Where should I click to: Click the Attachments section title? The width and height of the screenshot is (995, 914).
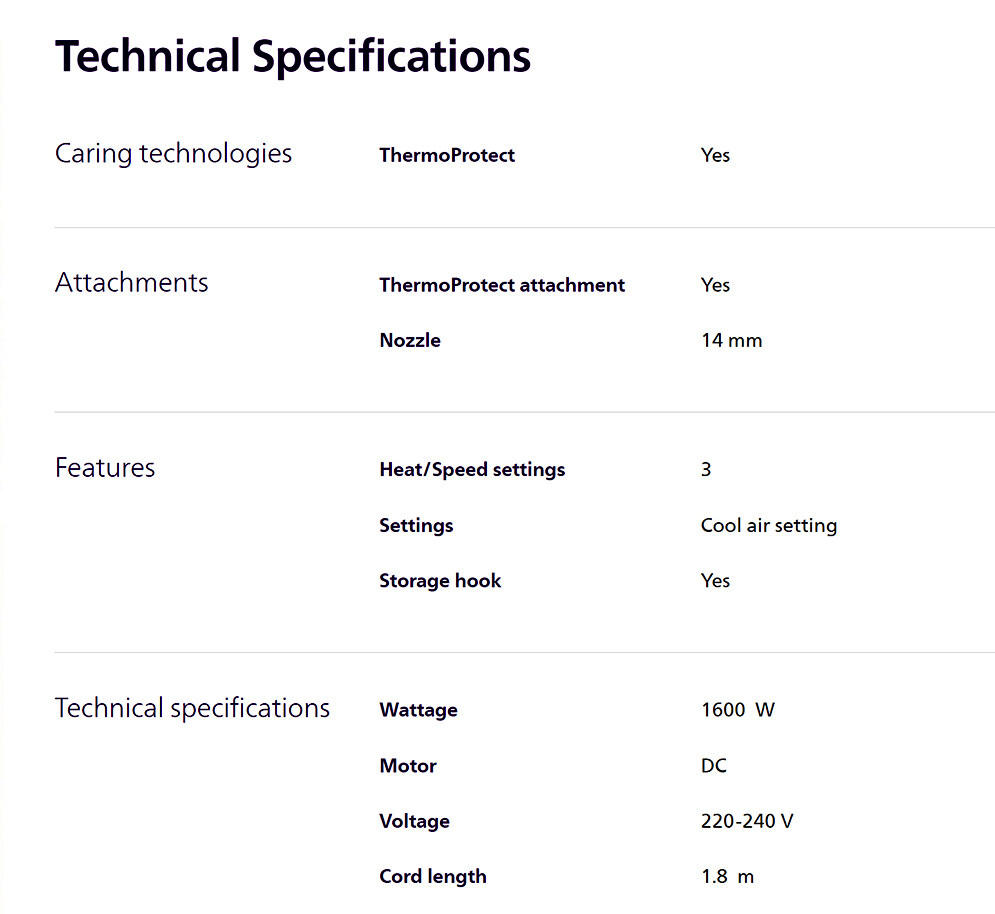pos(131,283)
